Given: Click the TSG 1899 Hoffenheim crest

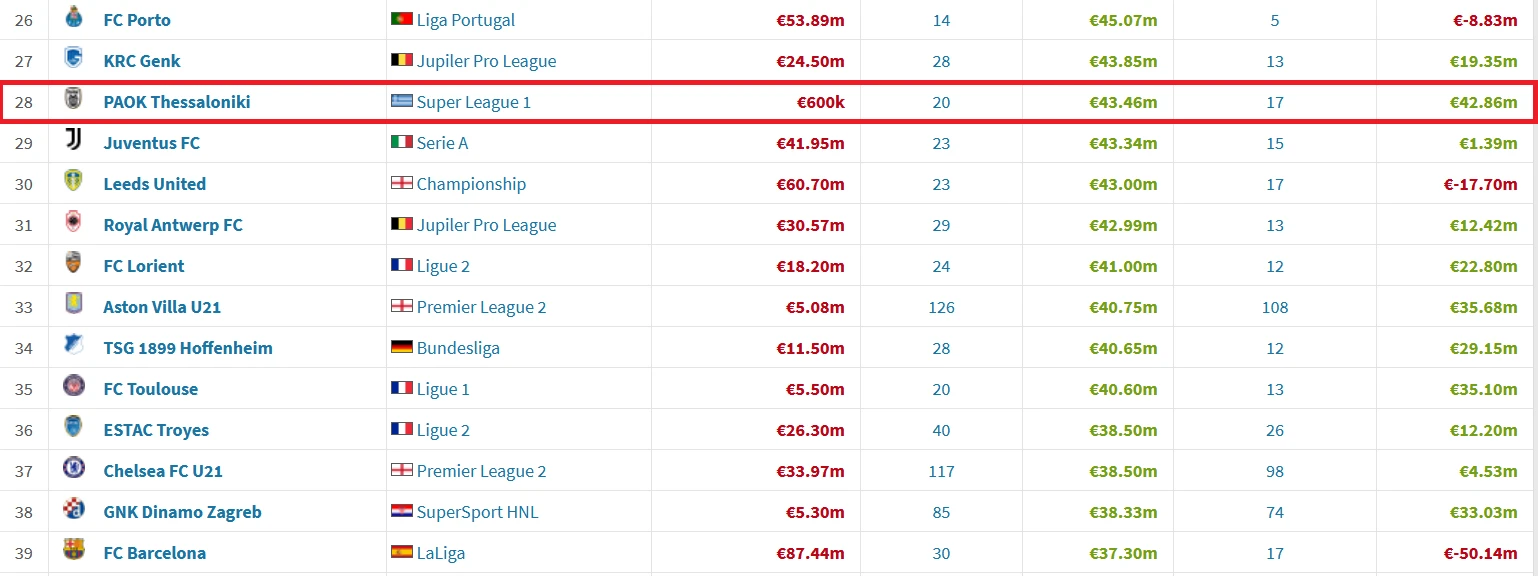Looking at the screenshot, I should (x=73, y=347).
